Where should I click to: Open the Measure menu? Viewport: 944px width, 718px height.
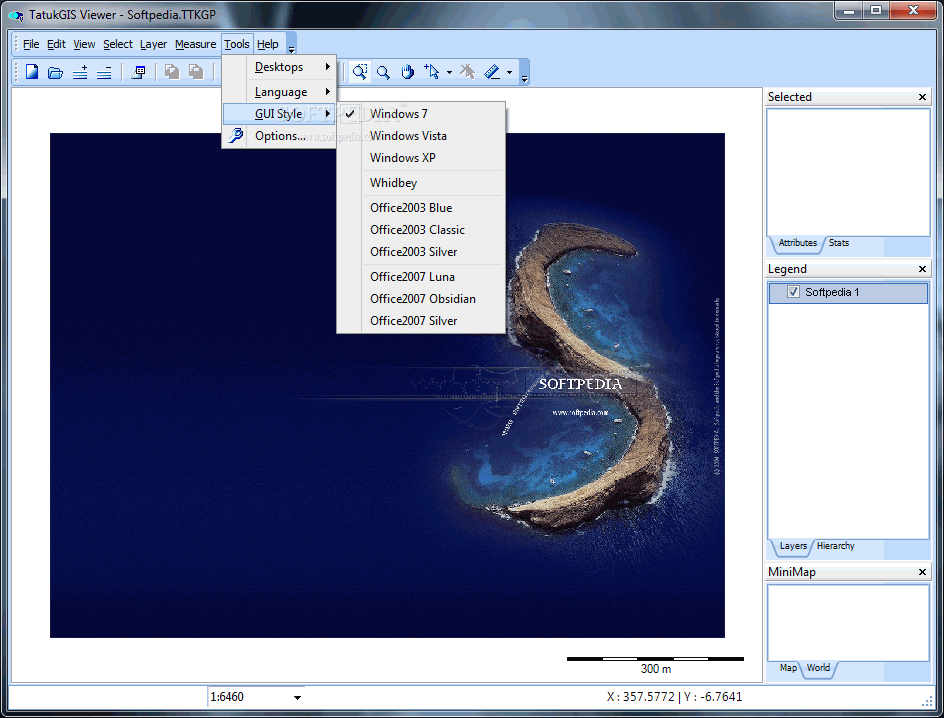point(196,44)
